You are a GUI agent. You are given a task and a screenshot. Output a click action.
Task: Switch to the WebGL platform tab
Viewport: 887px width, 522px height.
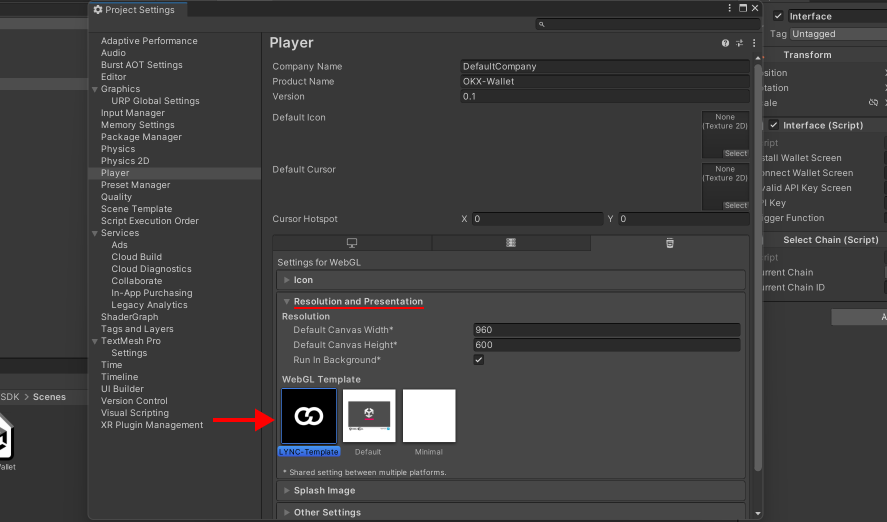tap(670, 243)
